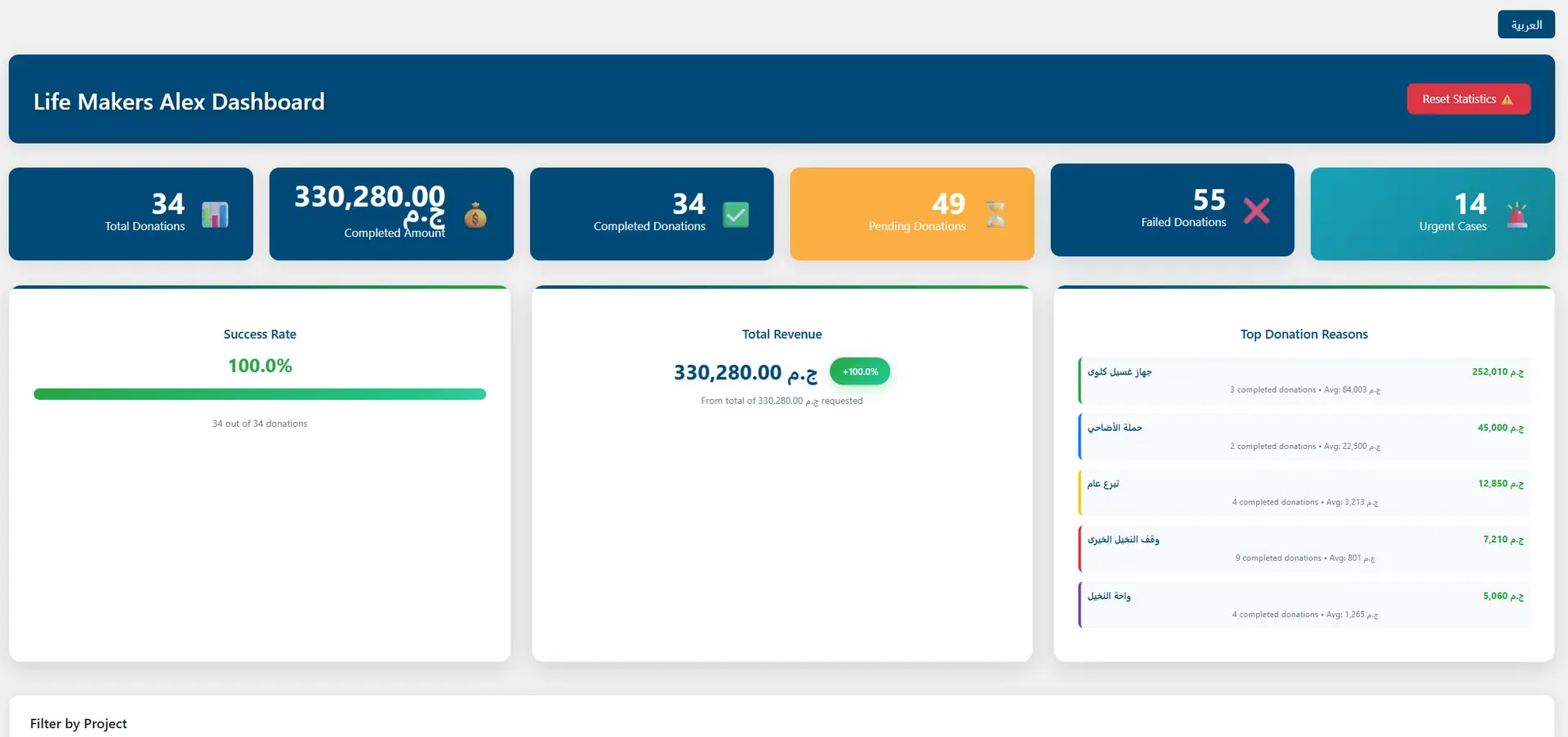Click the Total Revenue heading
The image size is (1568, 737).
pos(782,334)
